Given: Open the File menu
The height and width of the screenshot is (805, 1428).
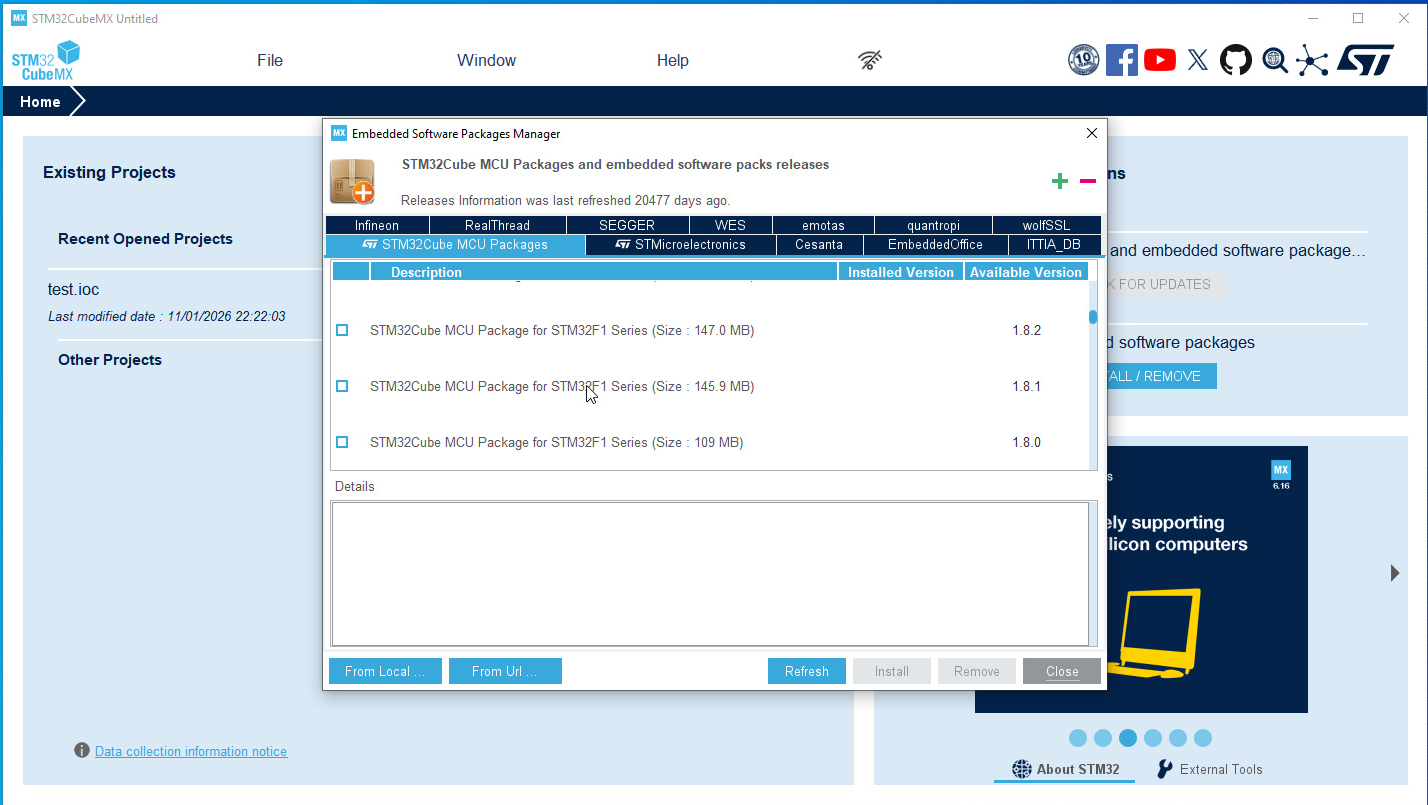Looking at the screenshot, I should (270, 60).
